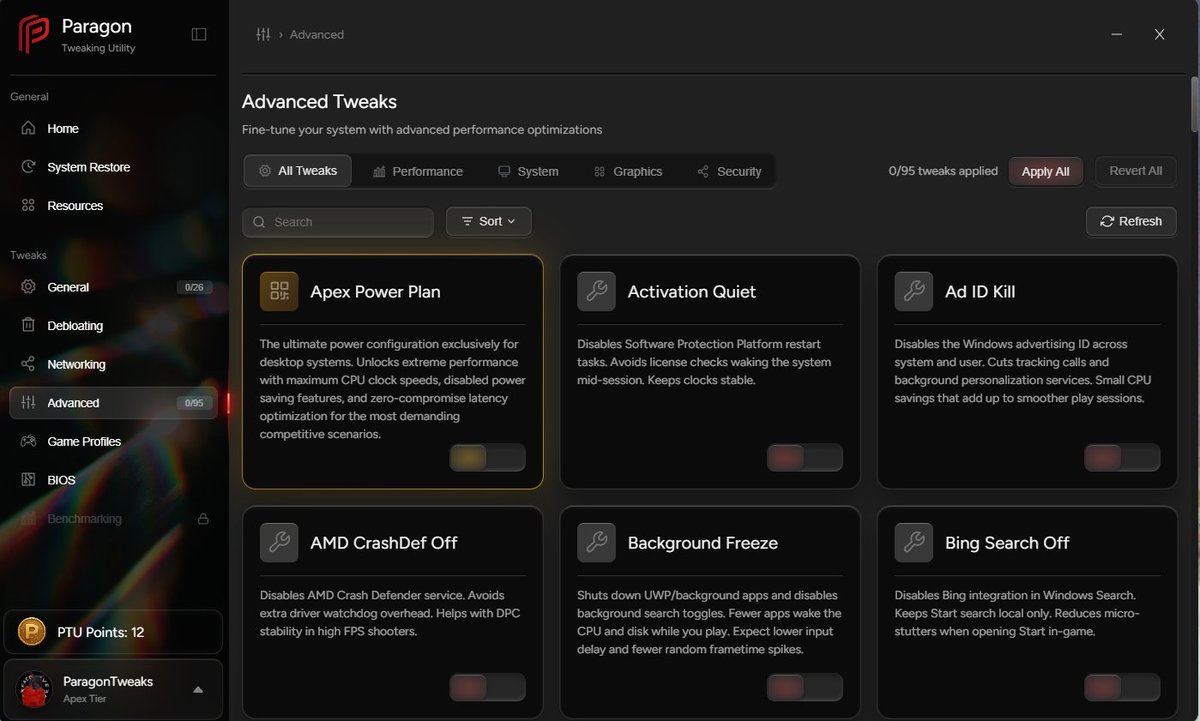The height and width of the screenshot is (721, 1200).
Task: Click the 0/95 tweaks applied text
Action: [943, 171]
